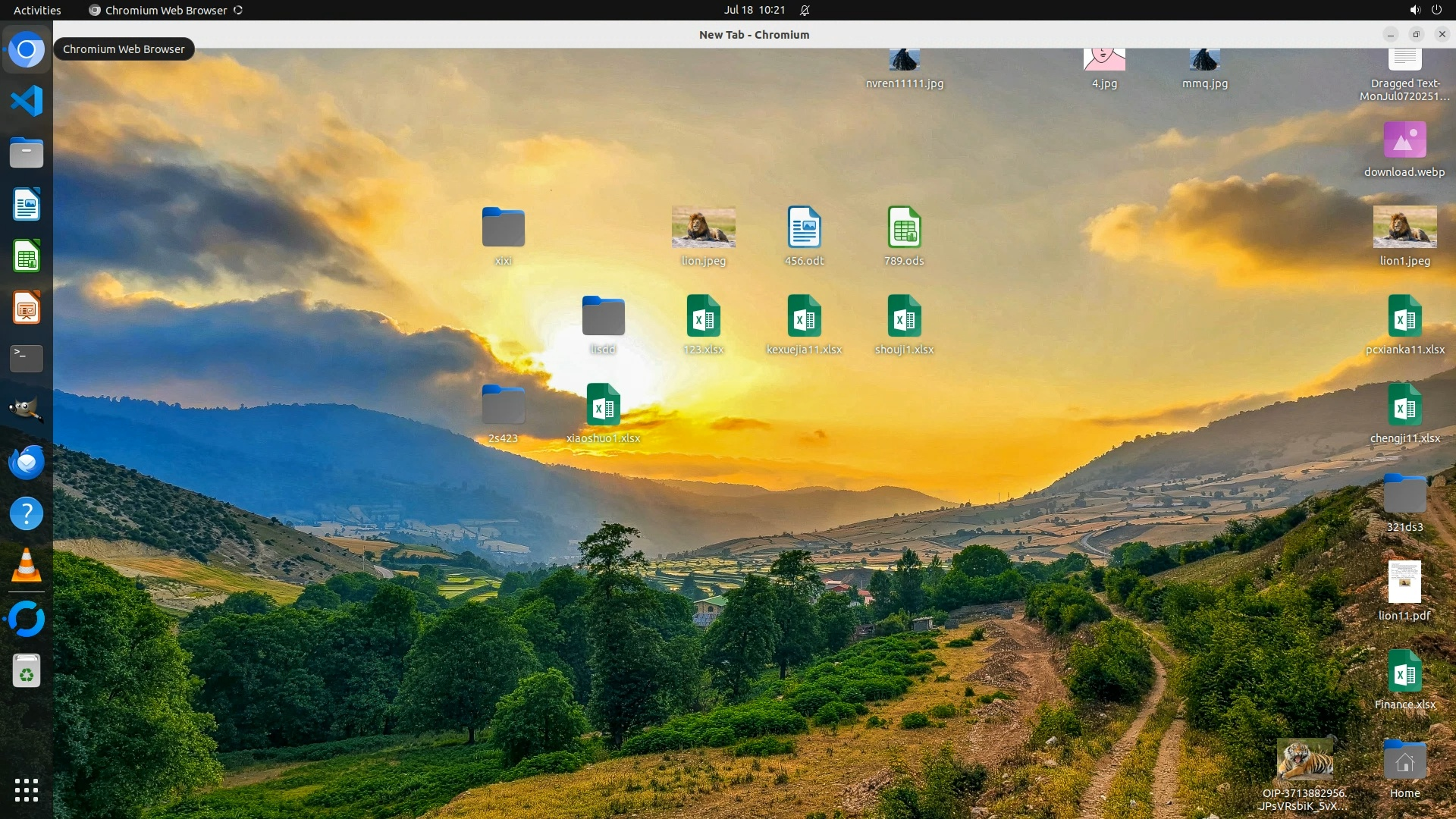Launch VLC media player from the dock
Image resolution: width=1456 pixels, height=819 pixels.
tap(27, 566)
